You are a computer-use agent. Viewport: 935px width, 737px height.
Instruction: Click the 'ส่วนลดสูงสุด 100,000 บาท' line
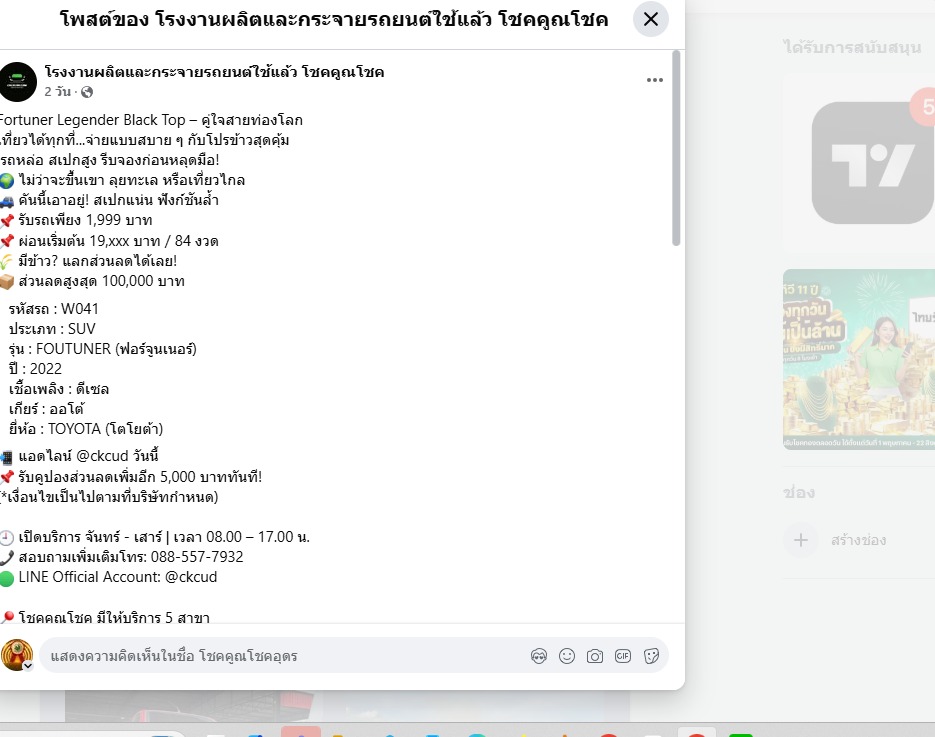[x=101, y=281]
